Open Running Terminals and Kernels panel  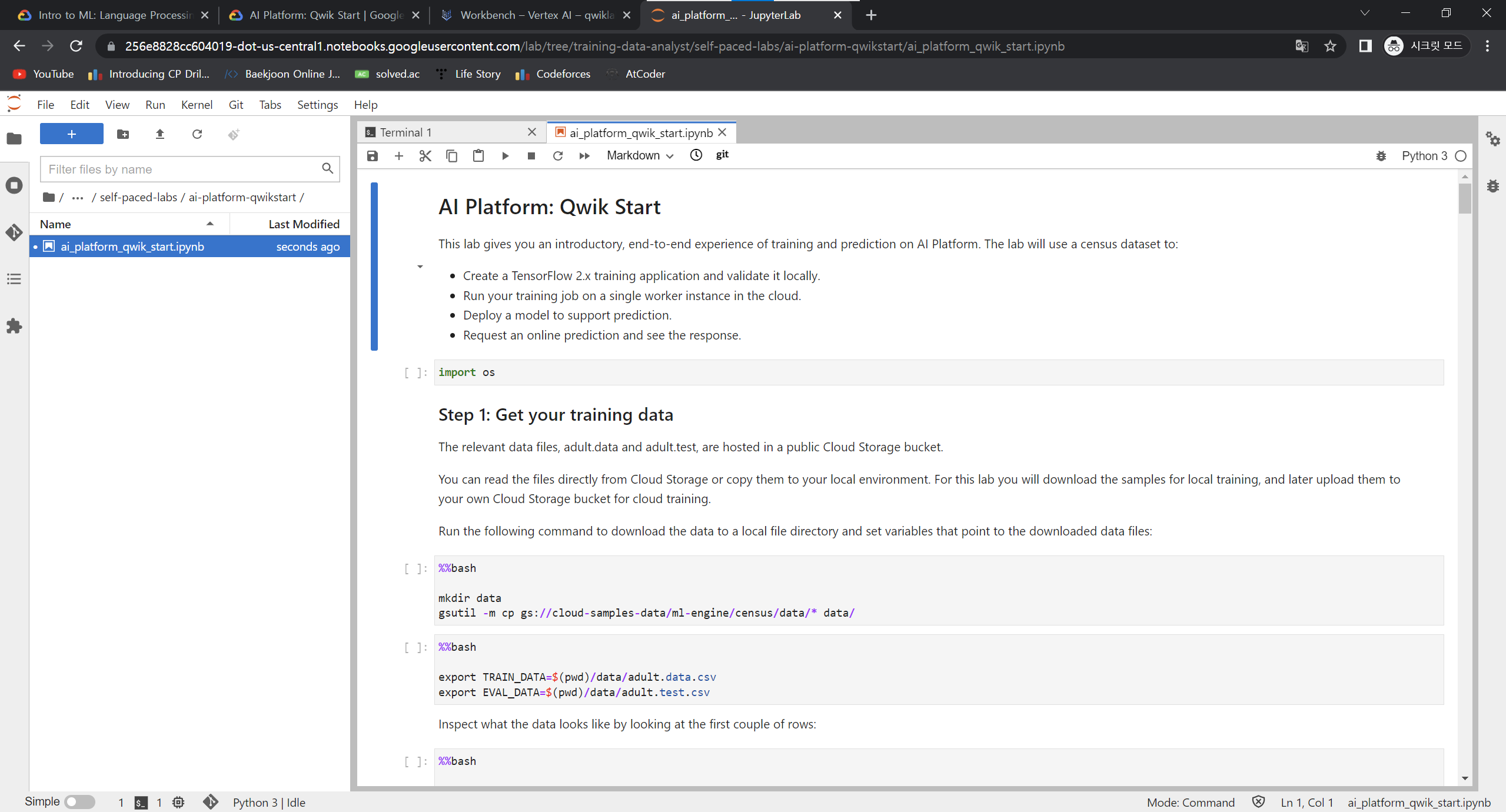(14, 186)
